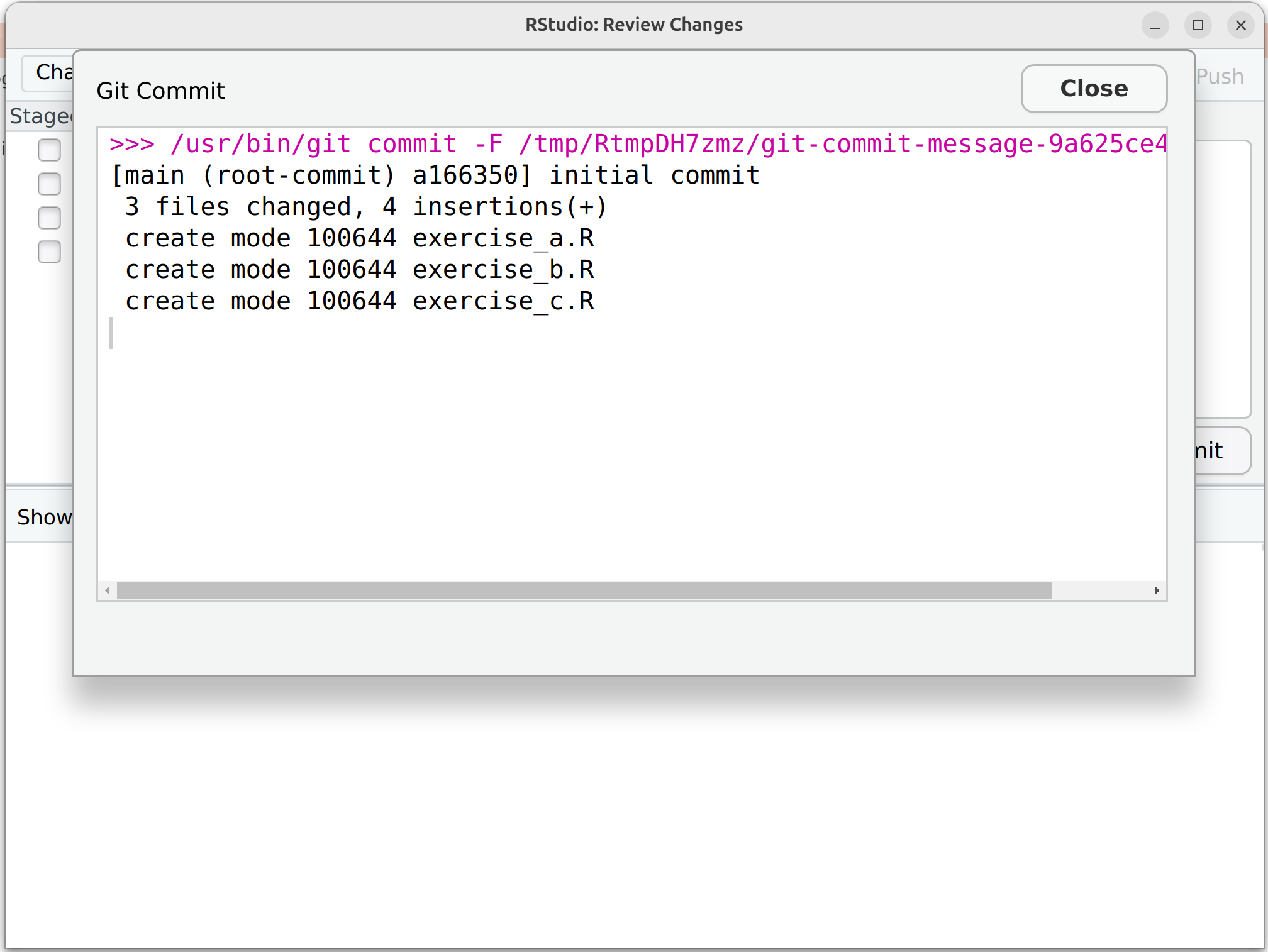The width and height of the screenshot is (1268, 952).
Task: Check the third Staged checkbox
Action: coord(49,218)
